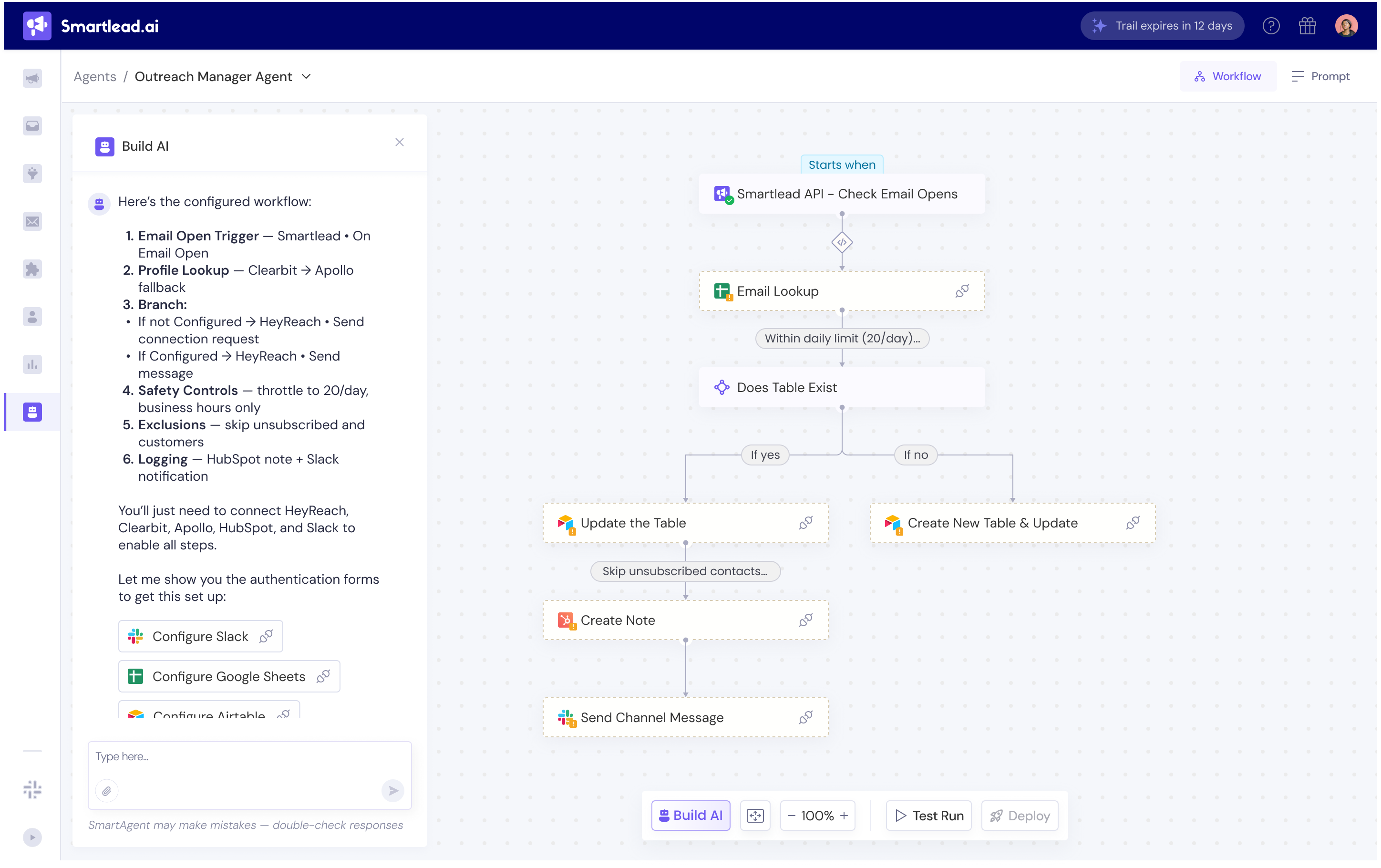Open the analytics bar chart sidebar icon

pyautogui.click(x=32, y=364)
